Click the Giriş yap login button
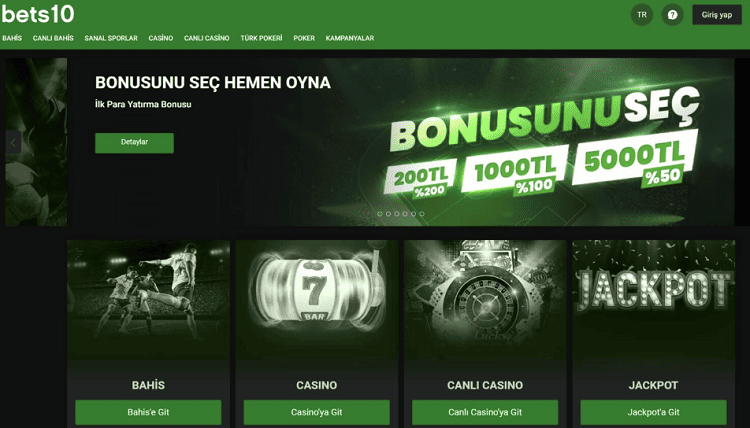The image size is (750, 428). (x=717, y=15)
